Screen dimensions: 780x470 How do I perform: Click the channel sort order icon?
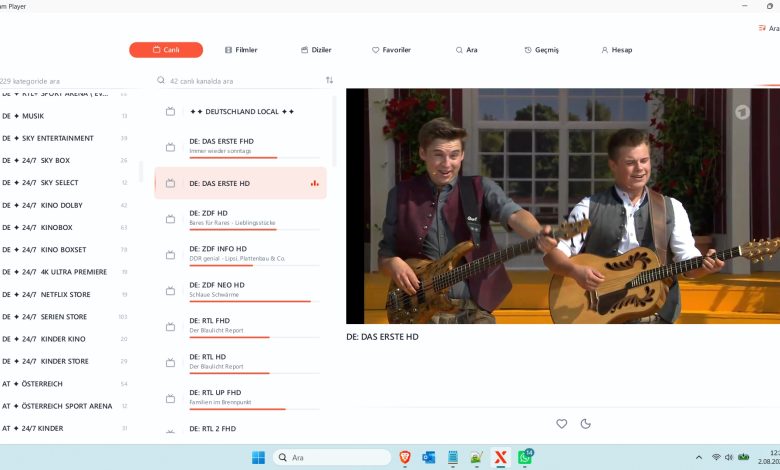(329, 80)
